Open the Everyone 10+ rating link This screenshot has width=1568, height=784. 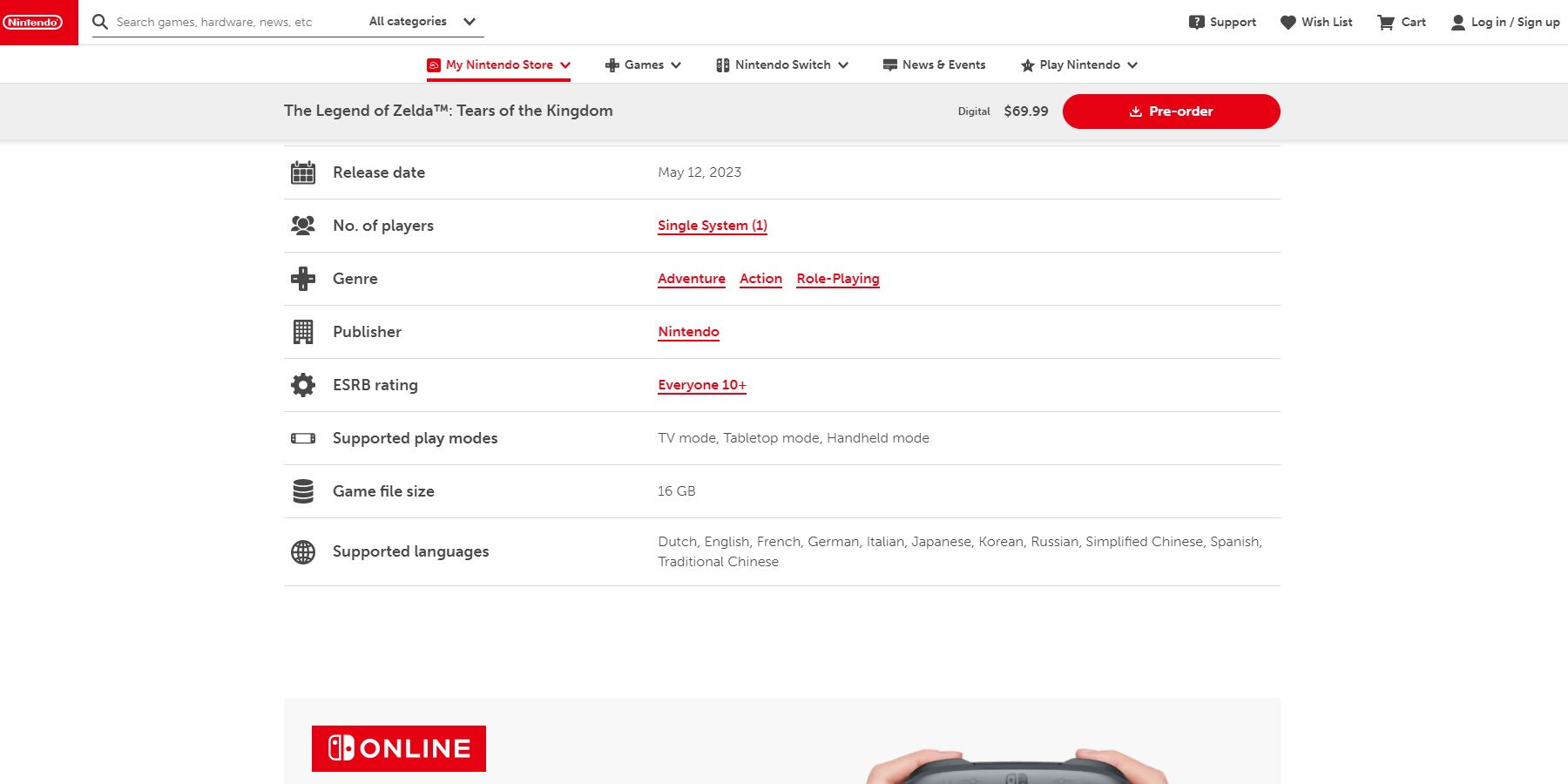click(x=702, y=385)
